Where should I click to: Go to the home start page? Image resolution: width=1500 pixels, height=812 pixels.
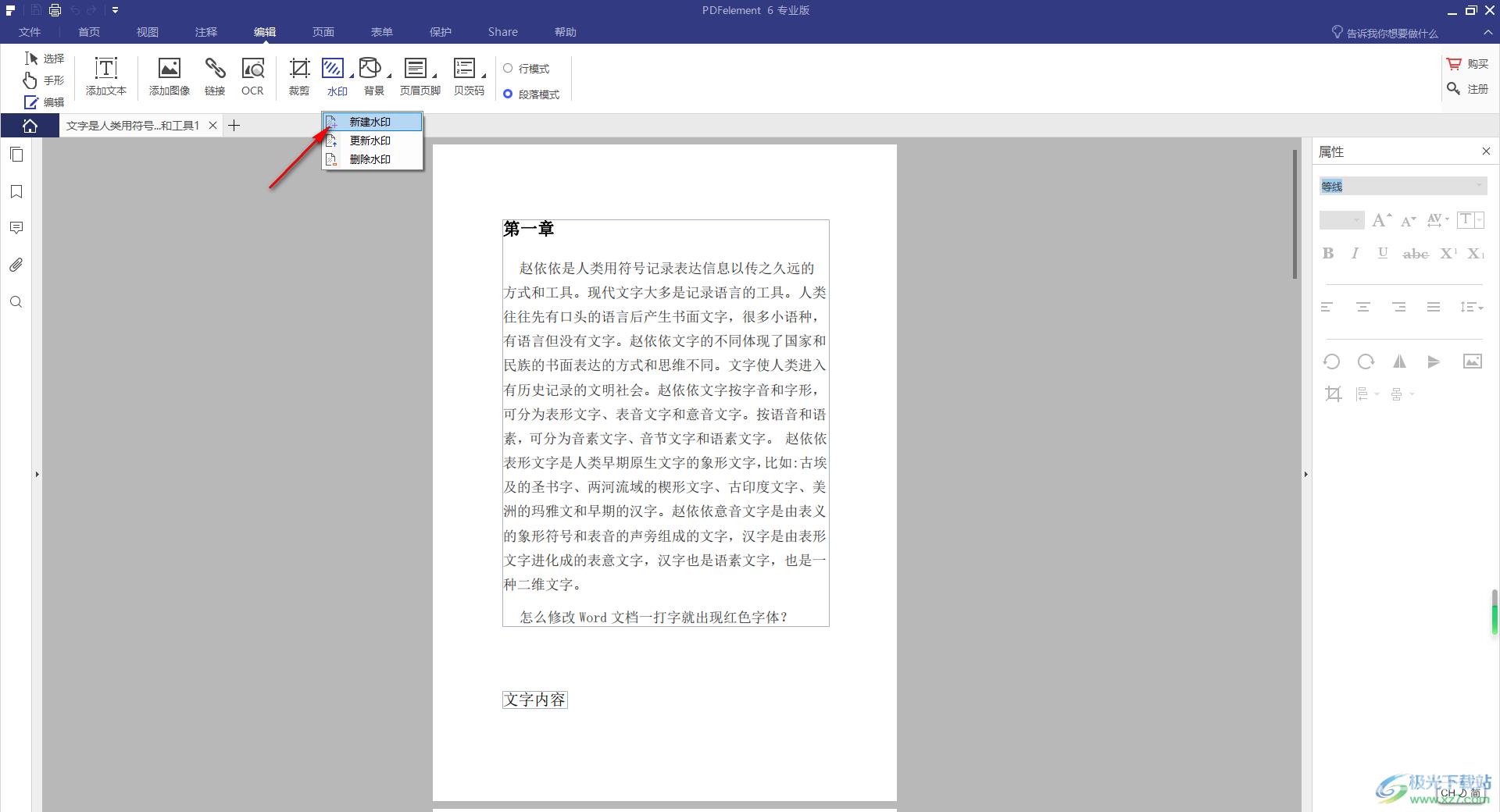(x=30, y=126)
